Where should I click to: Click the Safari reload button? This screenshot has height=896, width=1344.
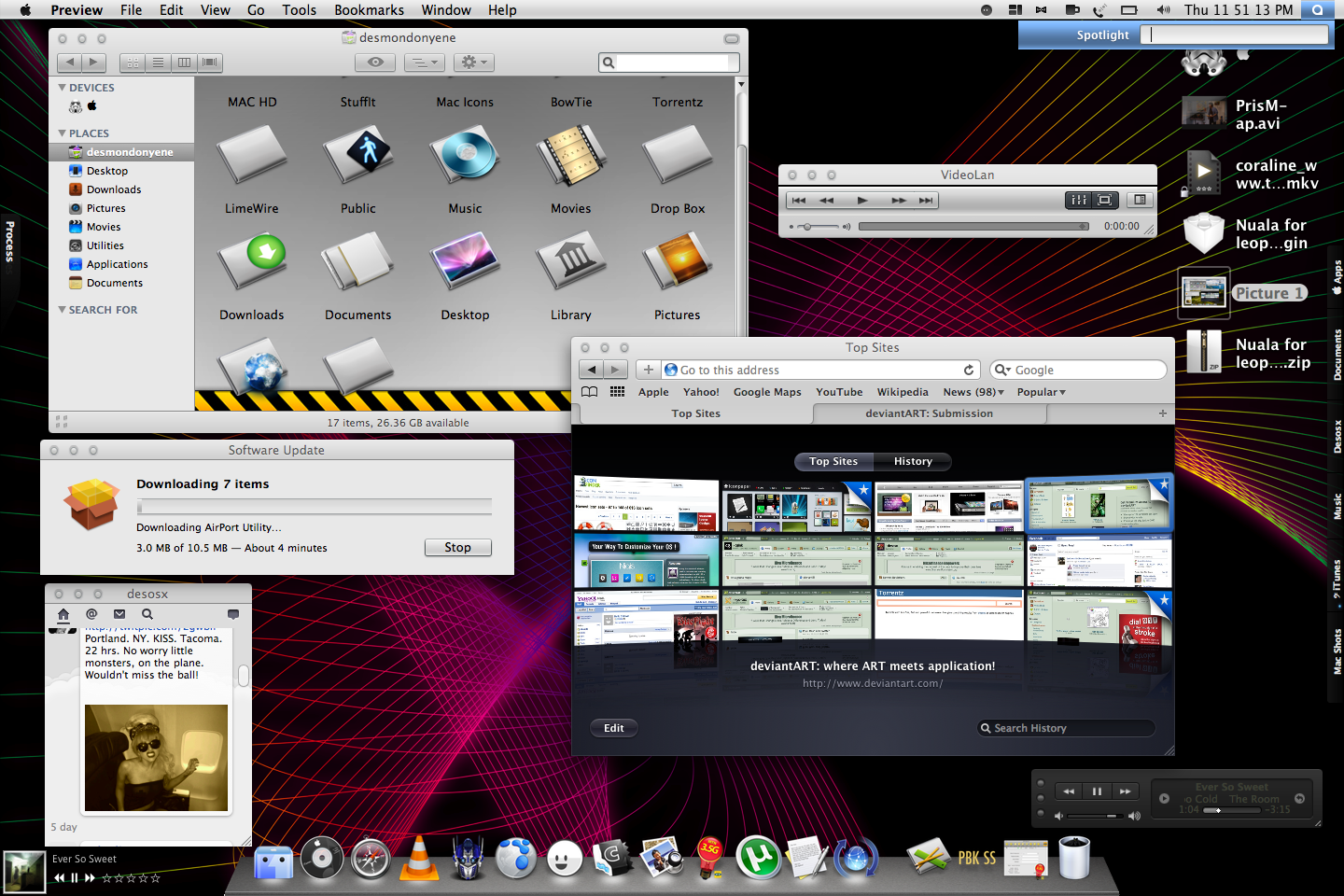pos(969,370)
